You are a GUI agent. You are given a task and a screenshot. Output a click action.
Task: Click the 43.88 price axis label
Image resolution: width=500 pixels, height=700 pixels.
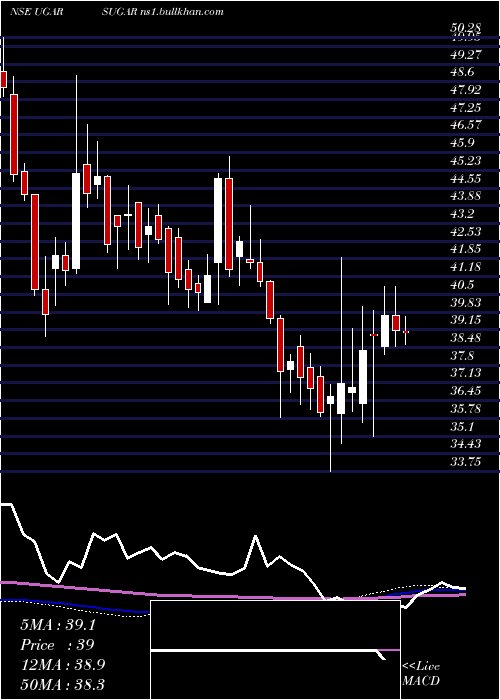(467, 196)
